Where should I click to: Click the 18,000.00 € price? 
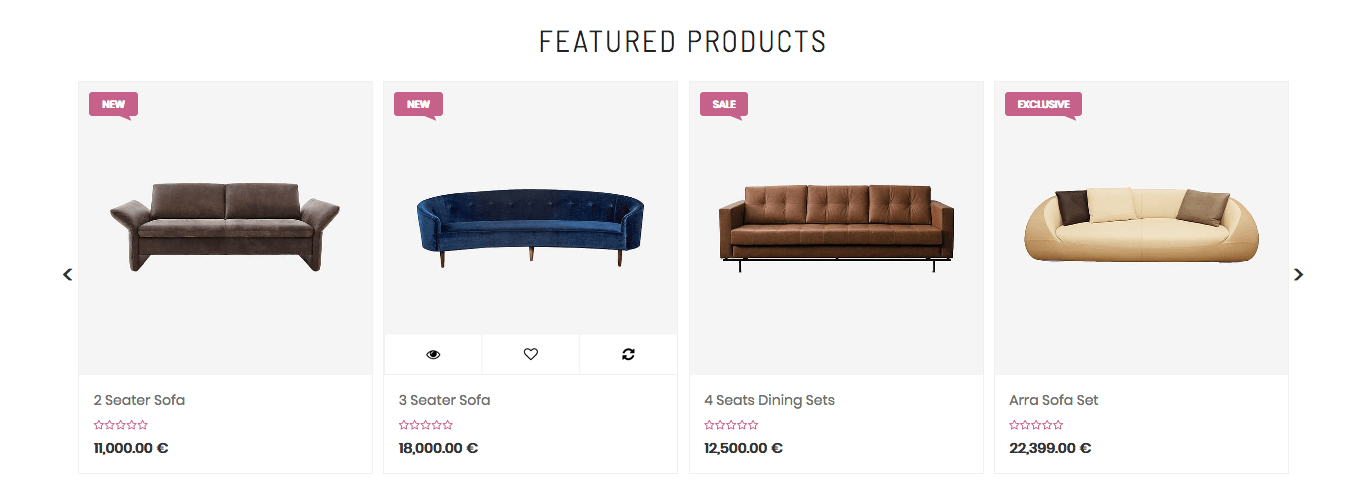click(x=438, y=448)
